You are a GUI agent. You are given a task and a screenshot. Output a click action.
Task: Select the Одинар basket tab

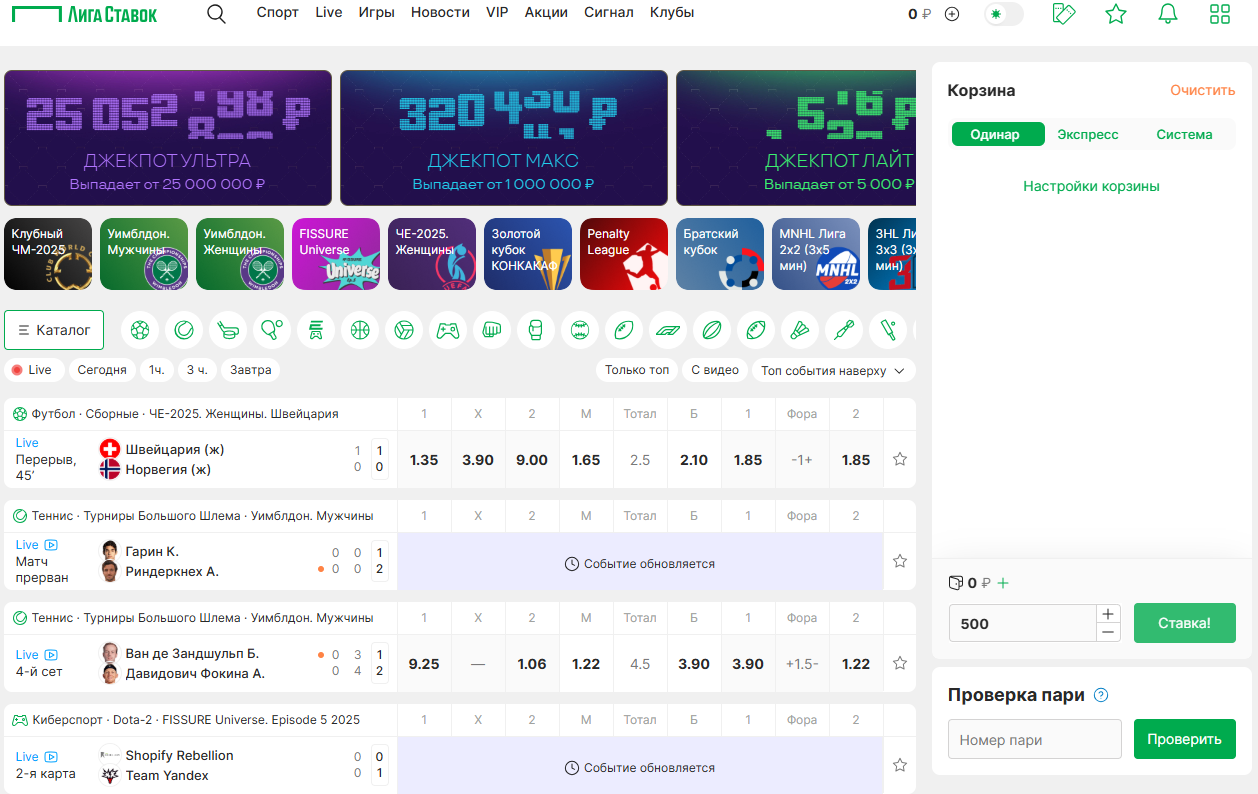coord(998,134)
